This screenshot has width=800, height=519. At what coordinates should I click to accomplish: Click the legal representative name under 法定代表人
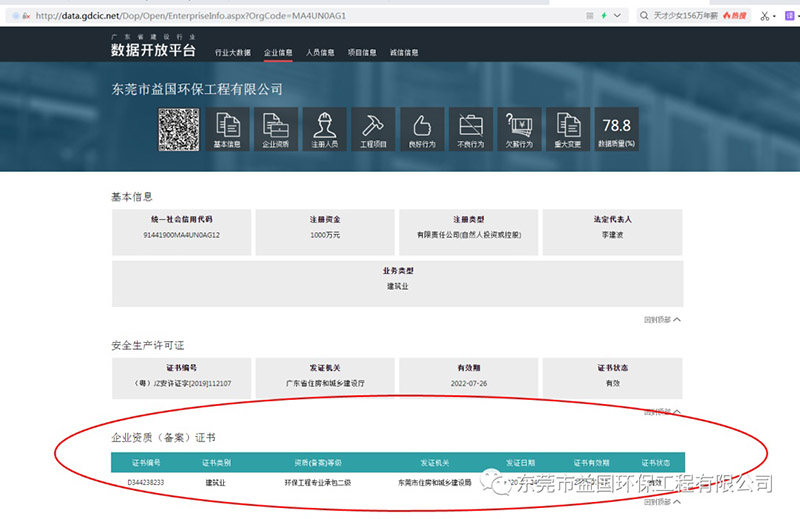pyautogui.click(x=612, y=235)
